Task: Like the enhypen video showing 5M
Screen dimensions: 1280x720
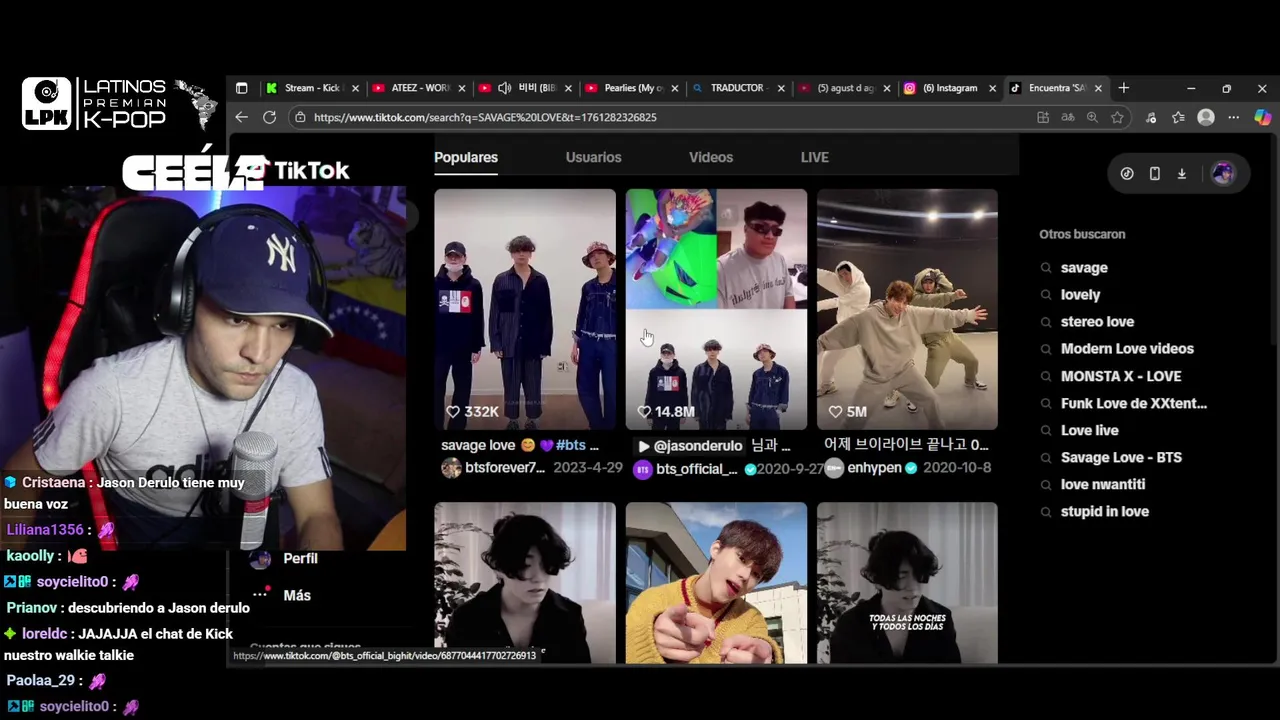Action: [835, 412]
